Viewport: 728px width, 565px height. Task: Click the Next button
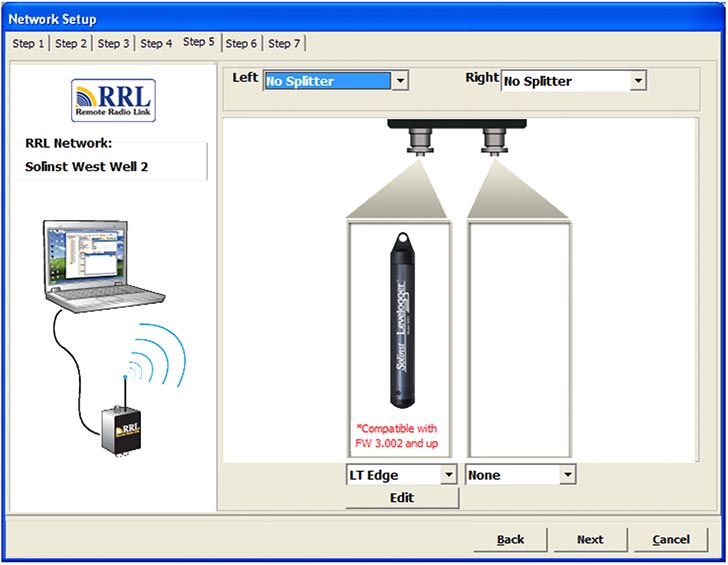pyautogui.click(x=590, y=539)
